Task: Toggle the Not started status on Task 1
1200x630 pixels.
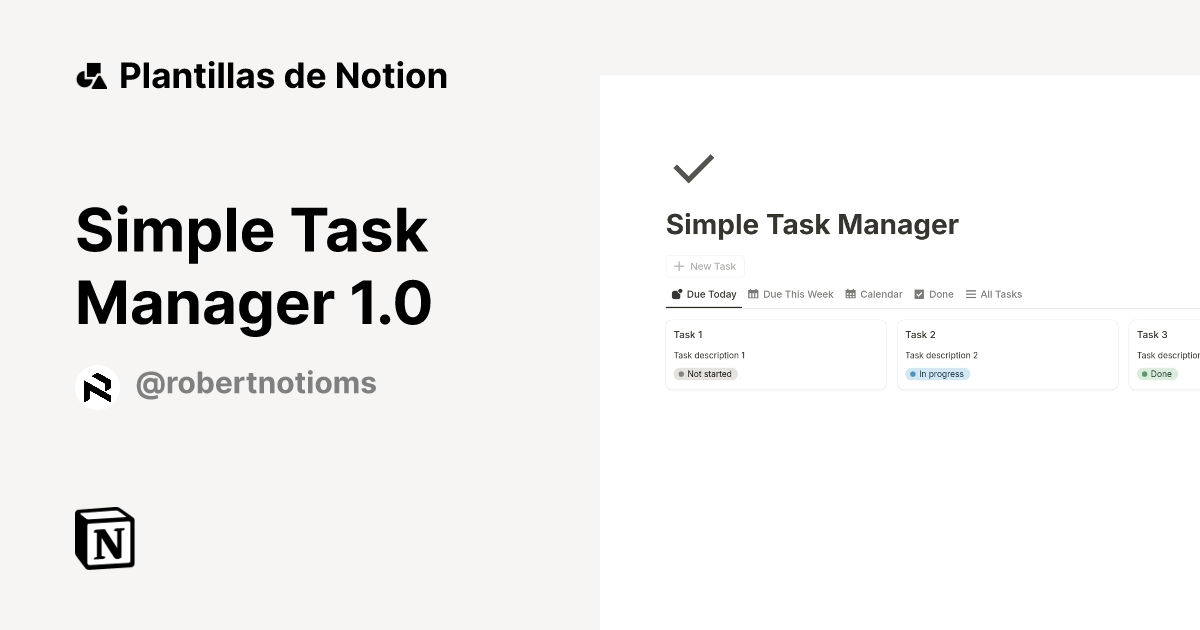Action: 704,373
